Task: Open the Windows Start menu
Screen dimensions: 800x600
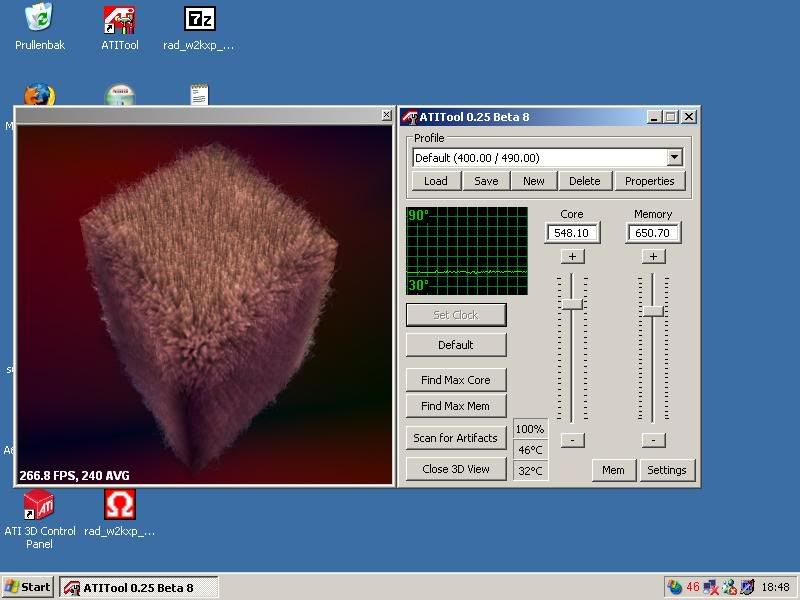Action: click(x=28, y=587)
